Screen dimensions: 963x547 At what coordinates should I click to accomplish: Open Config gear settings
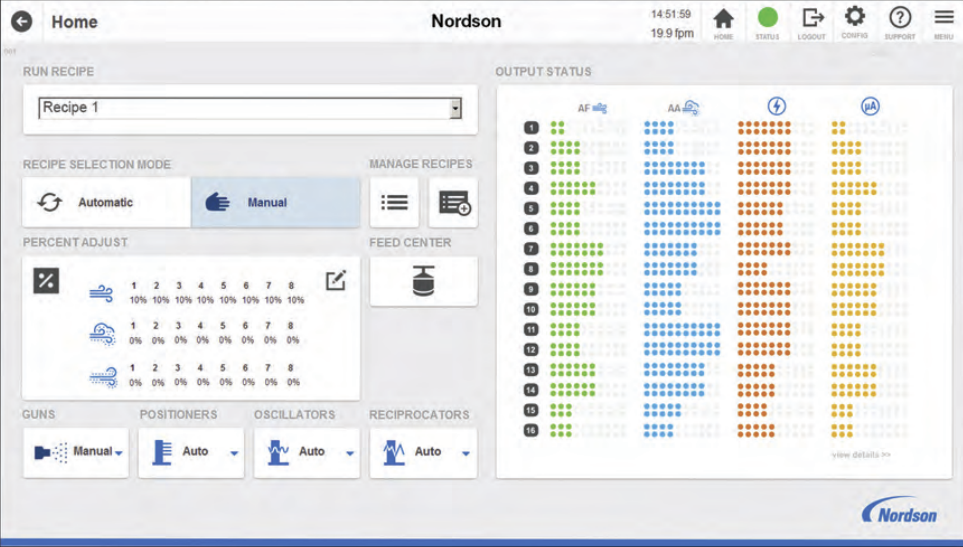pos(854,16)
